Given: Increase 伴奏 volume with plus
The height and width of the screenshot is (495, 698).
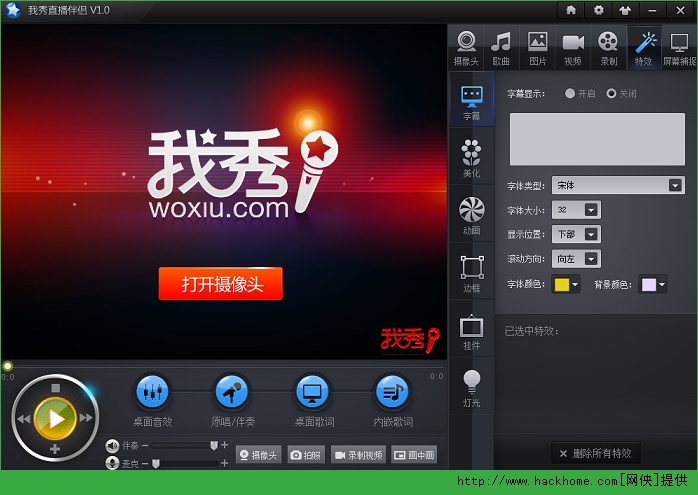Looking at the screenshot, I should click(225, 445).
